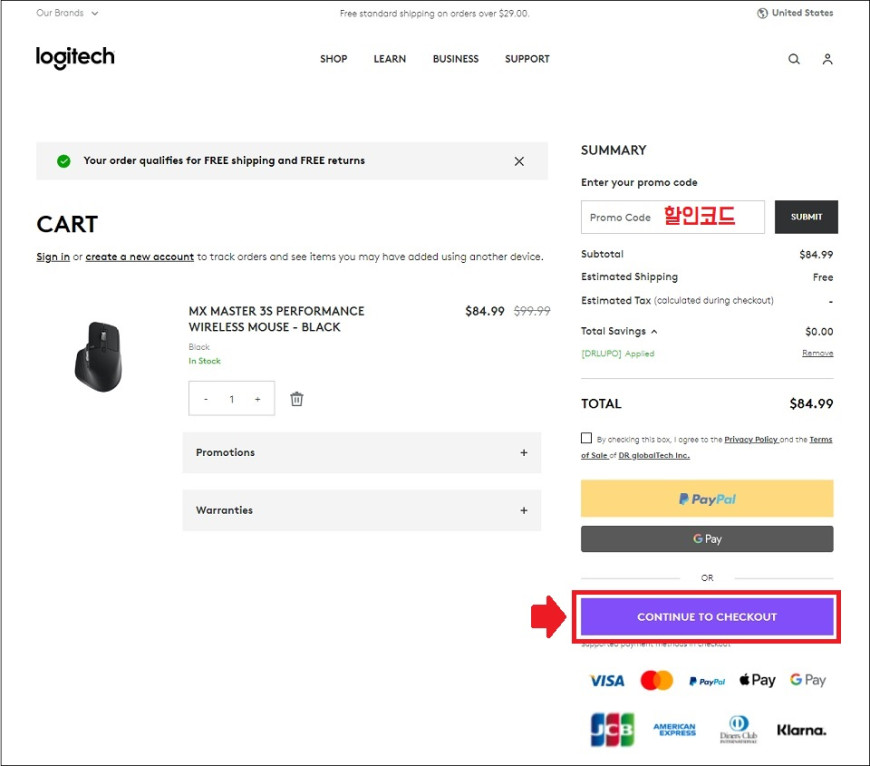
Task: Click the TOTAL amount $84.99
Action: tap(811, 403)
